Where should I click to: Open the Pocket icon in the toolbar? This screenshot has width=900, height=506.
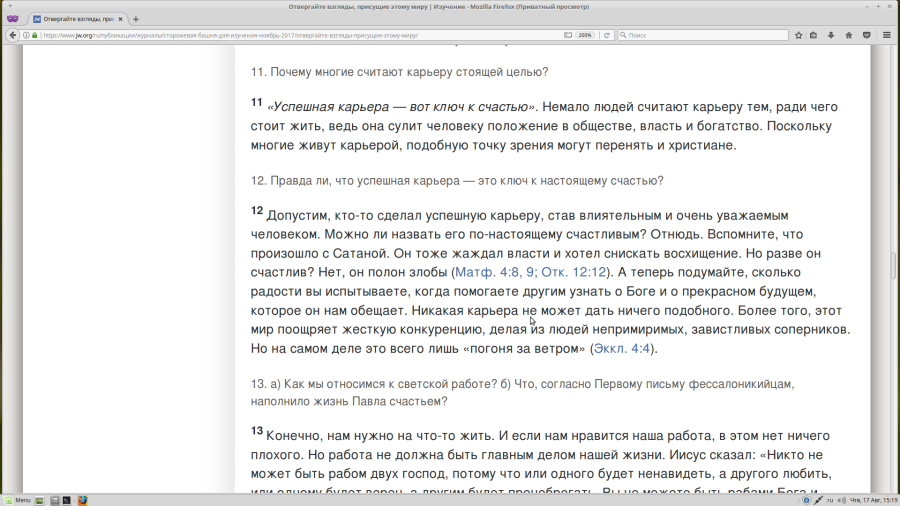pos(867,35)
